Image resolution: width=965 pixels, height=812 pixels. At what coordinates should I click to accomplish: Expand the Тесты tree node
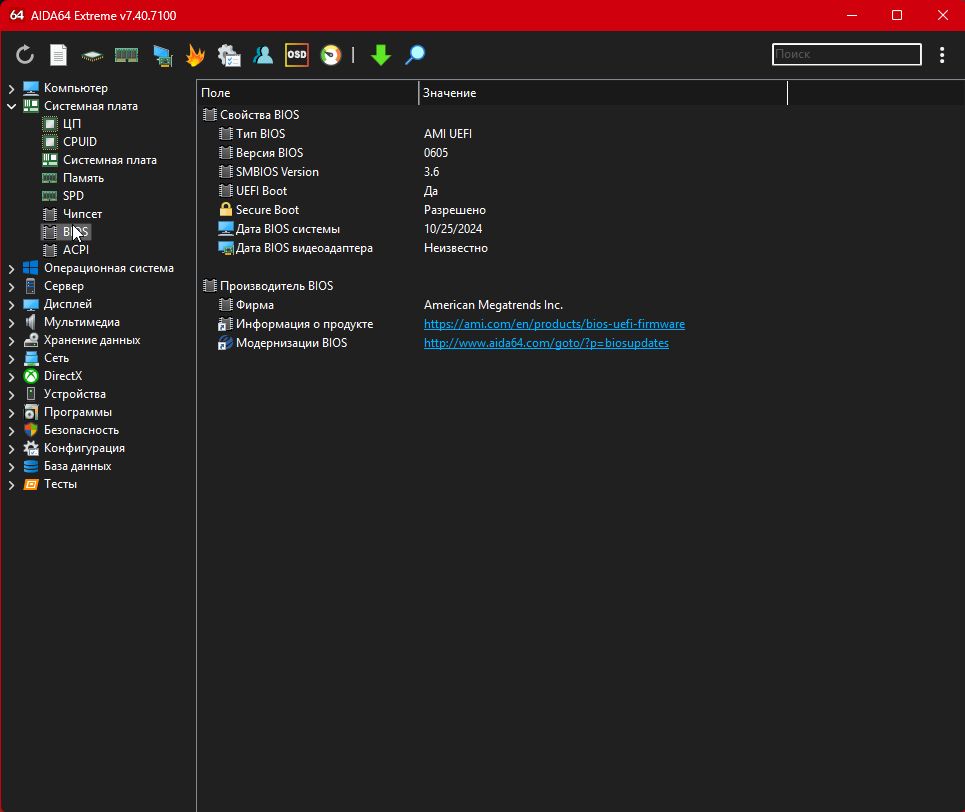11,484
